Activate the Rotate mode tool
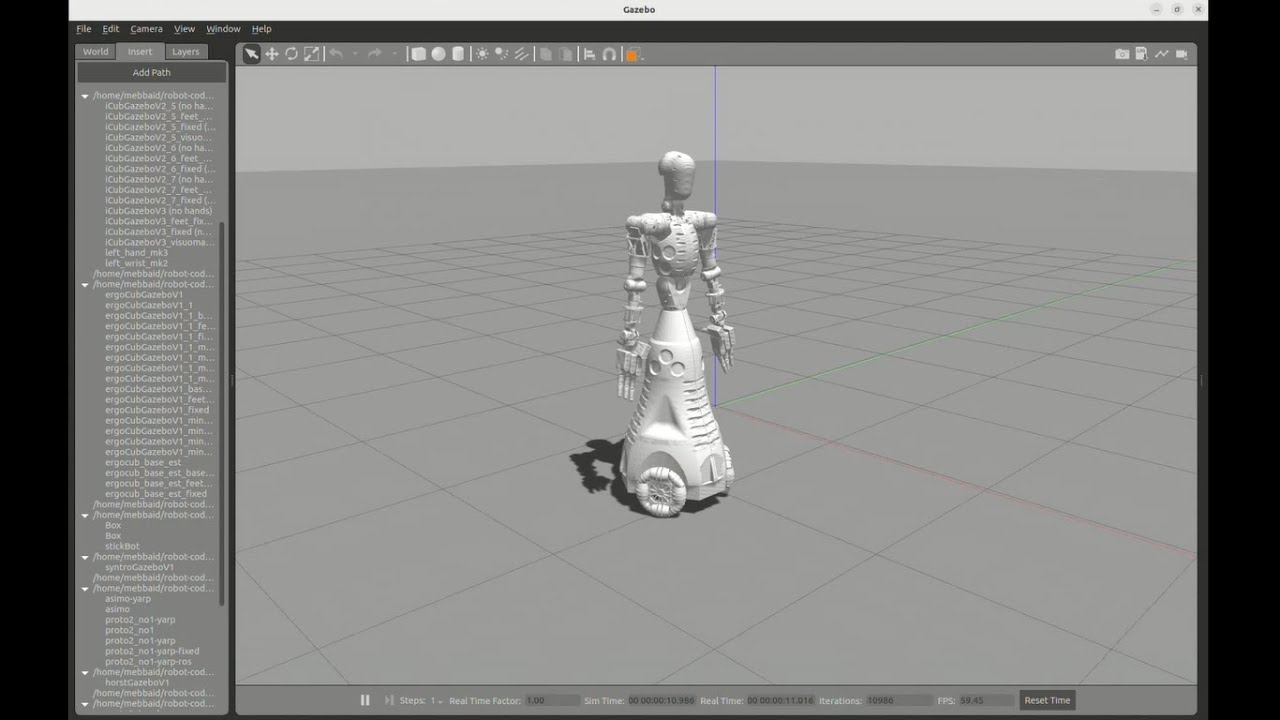Viewport: 1280px width, 720px height. click(x=291, y=54)
